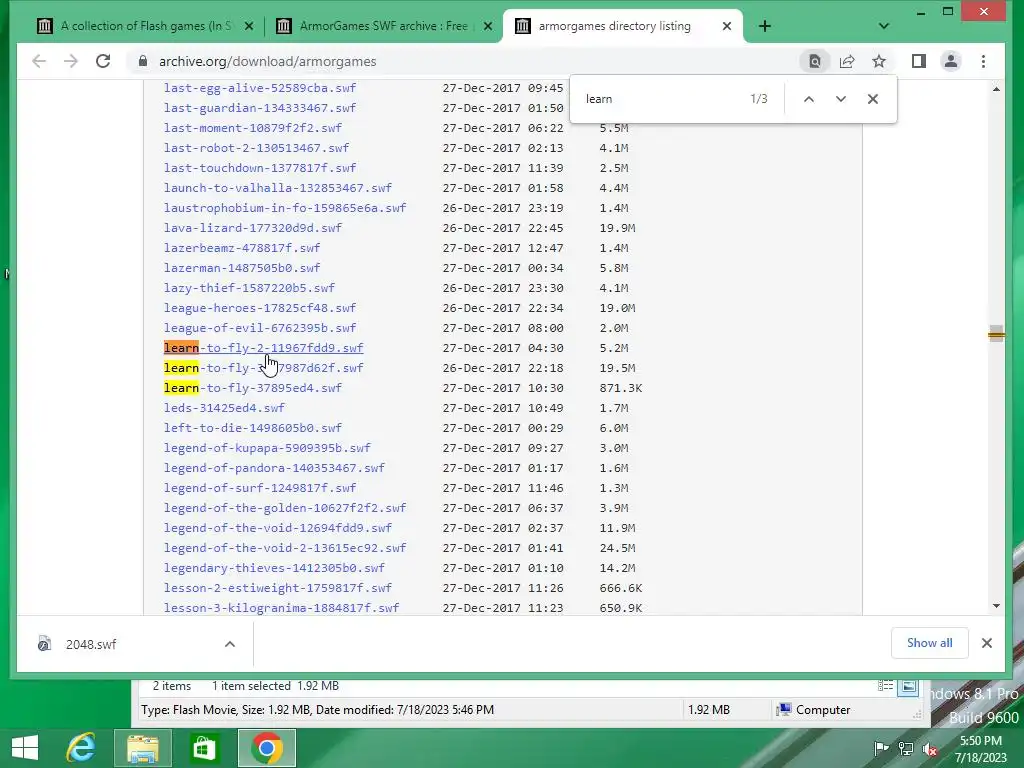This screenshot has height=768, width=1024.
Task: Download last-egg-alive-52589cba.swf
Action: click(260, 88)
